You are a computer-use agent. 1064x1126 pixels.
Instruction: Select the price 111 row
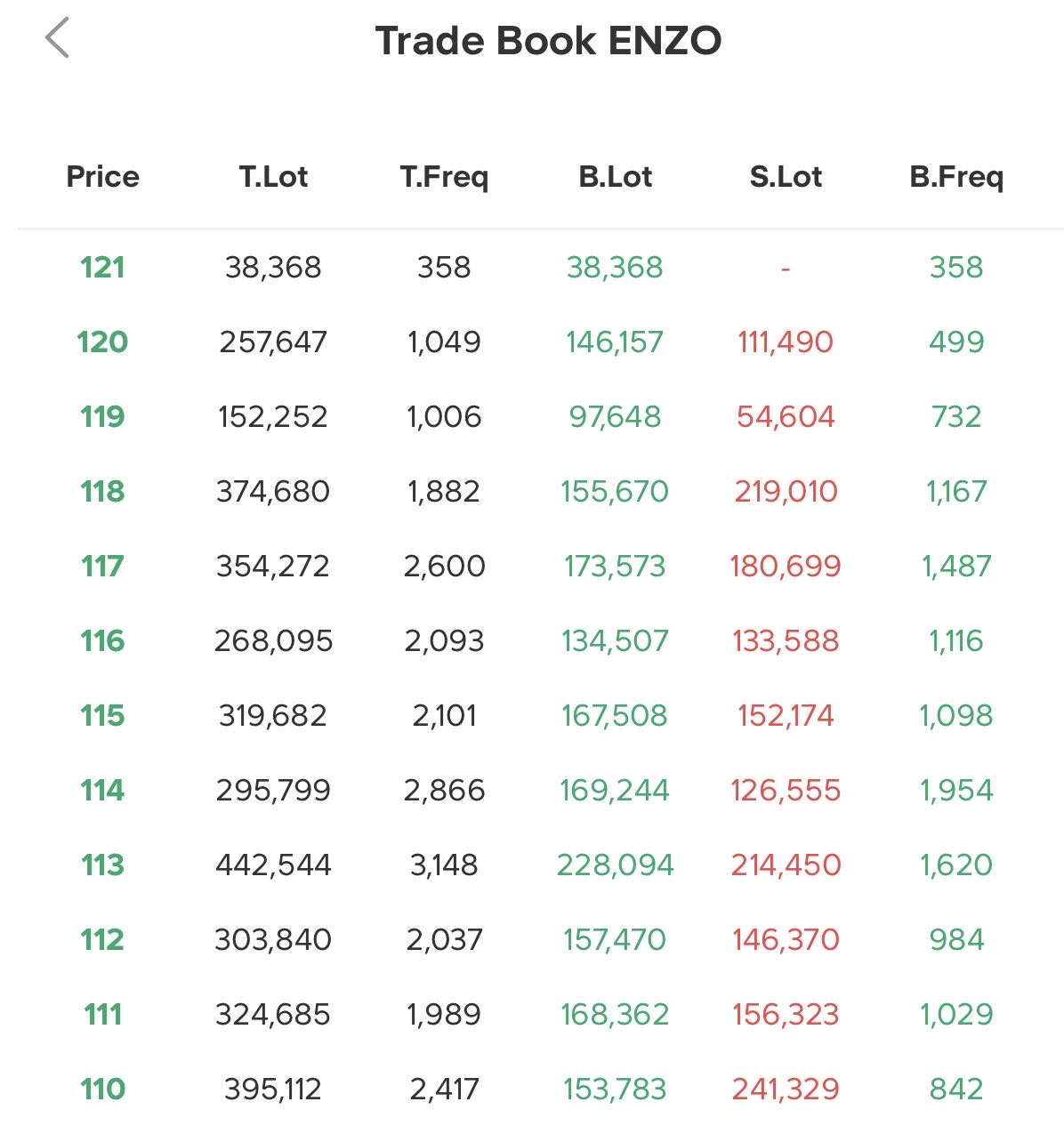[102, 1014]
